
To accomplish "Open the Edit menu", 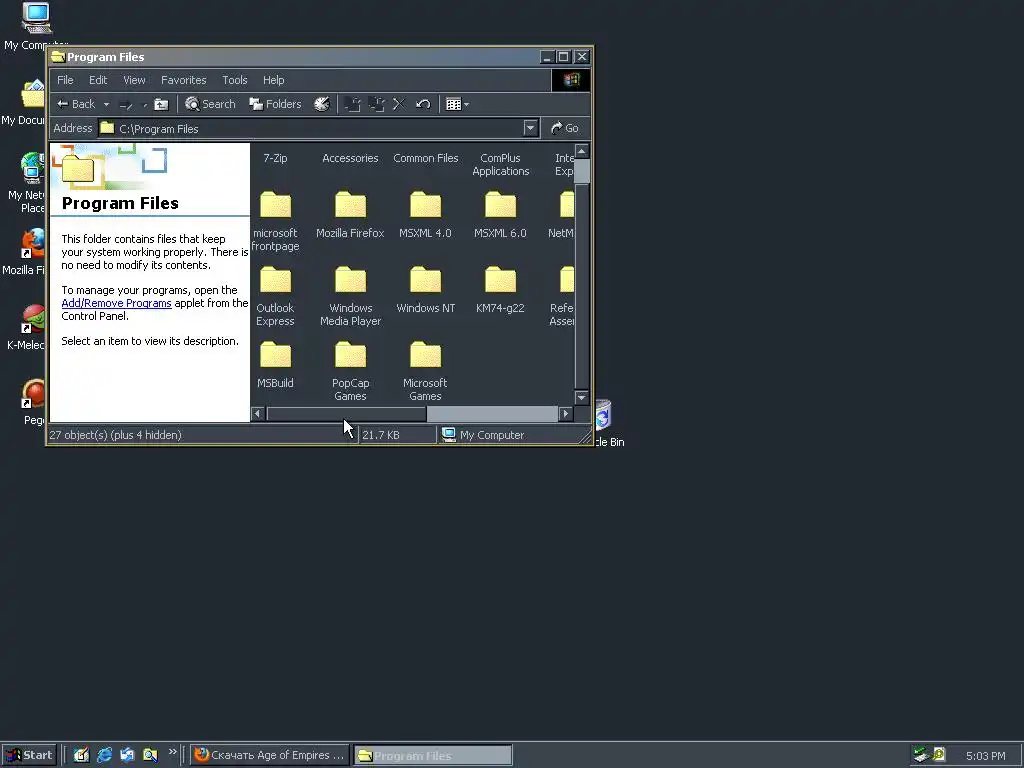I will 98,80.
